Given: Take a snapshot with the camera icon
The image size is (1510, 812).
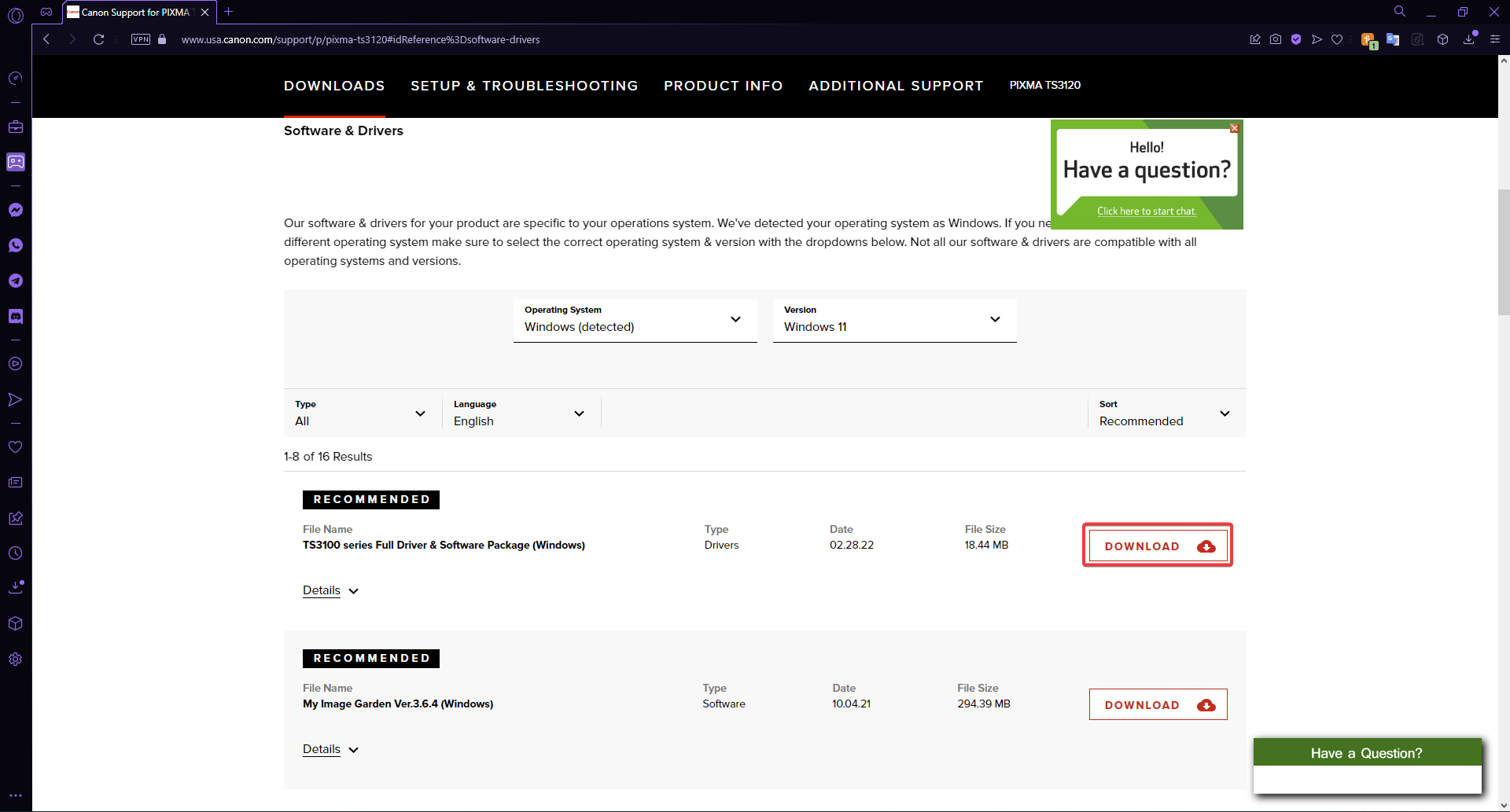Looking at the screenshot, I should point(1276,39).
